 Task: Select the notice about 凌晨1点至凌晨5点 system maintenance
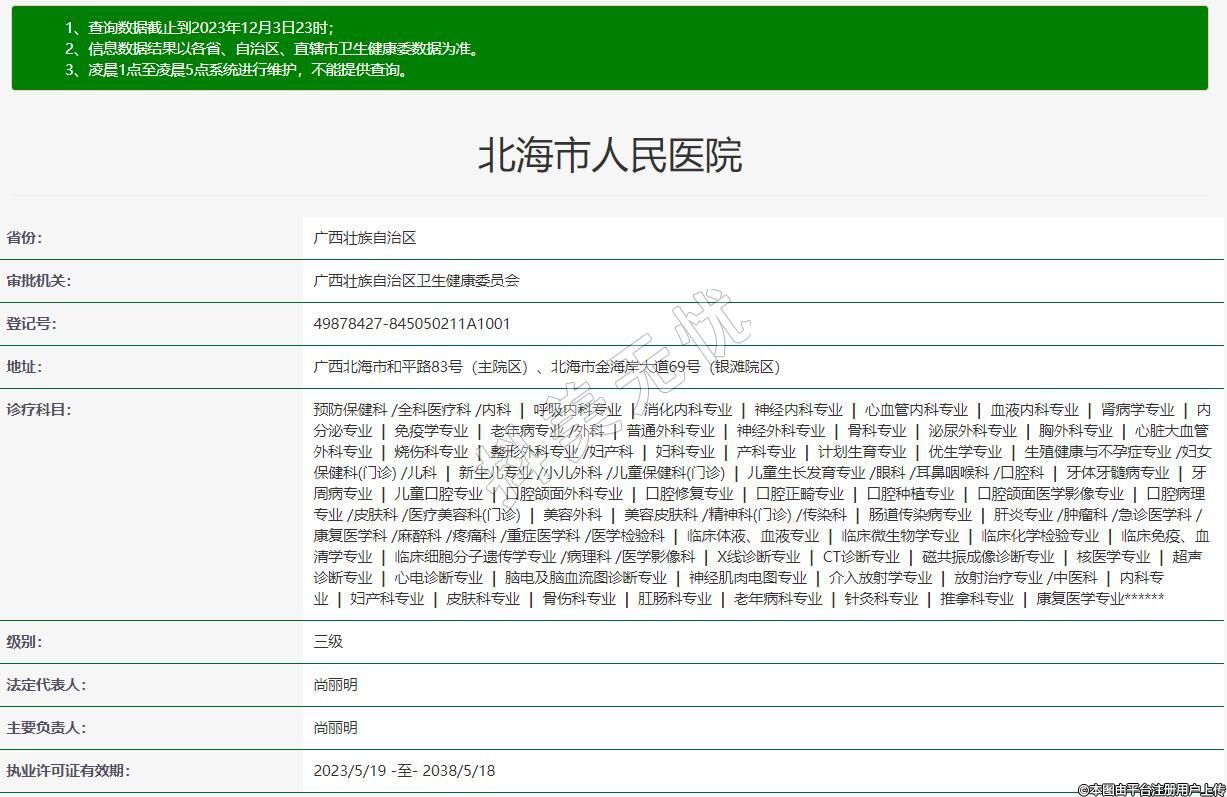click(238, 70)
